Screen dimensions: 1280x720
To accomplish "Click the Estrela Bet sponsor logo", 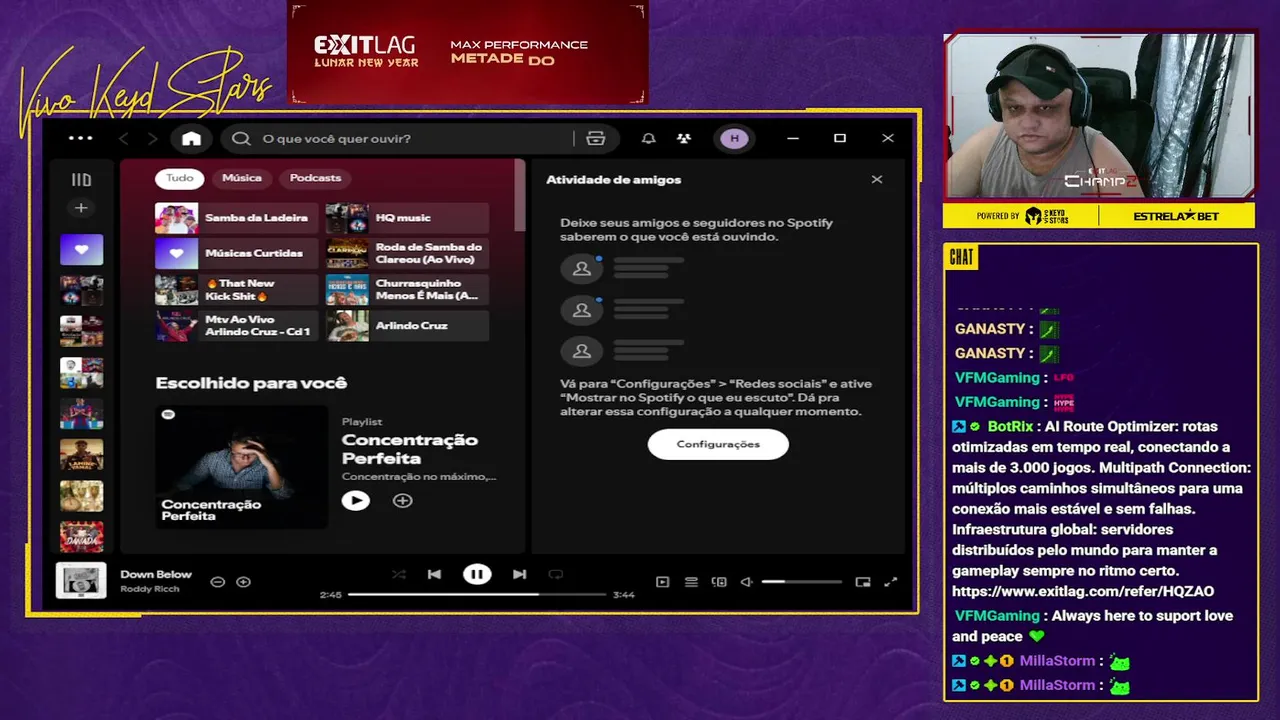I will pos(1176,216).
